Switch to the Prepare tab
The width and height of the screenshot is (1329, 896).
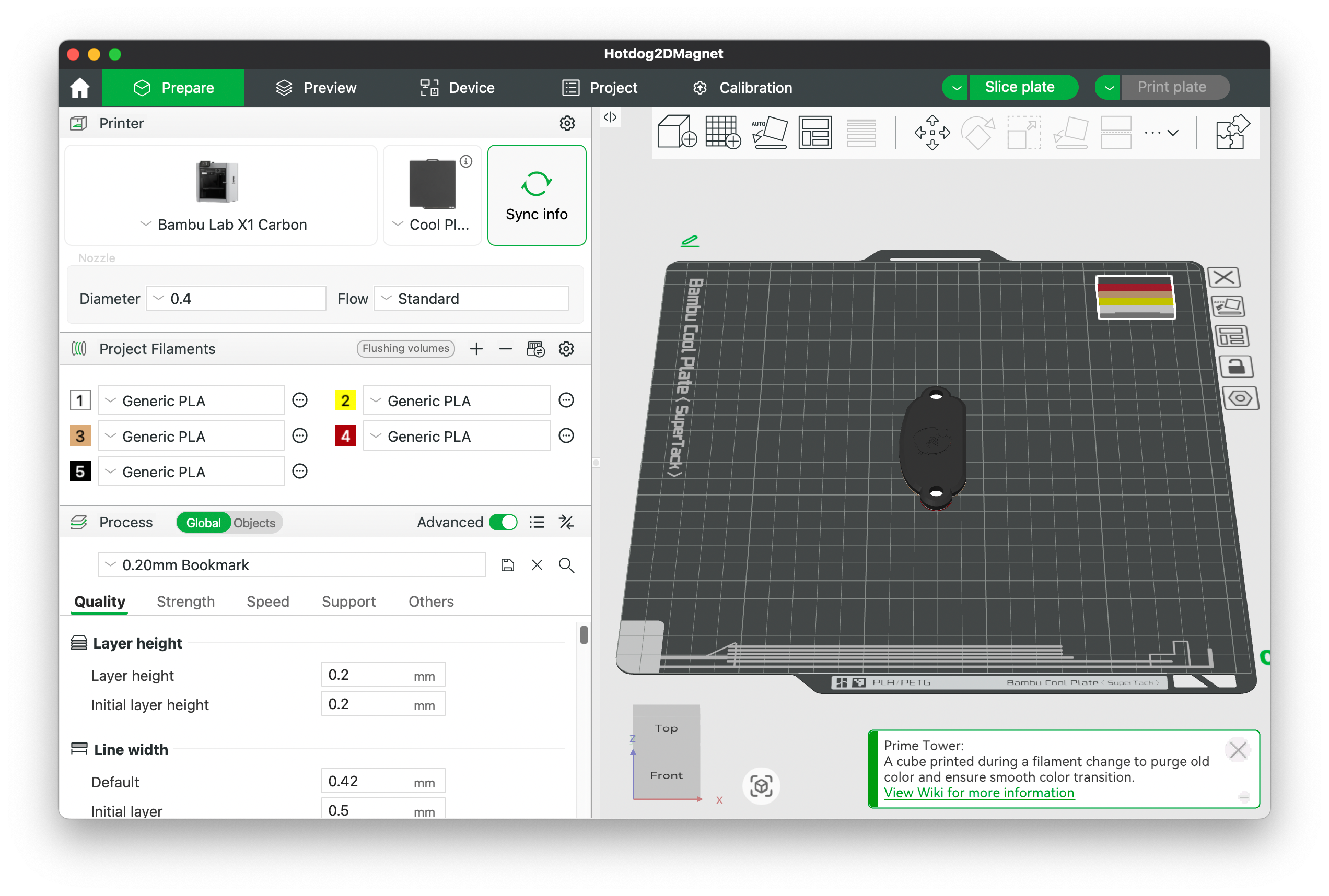pos(173,87)
